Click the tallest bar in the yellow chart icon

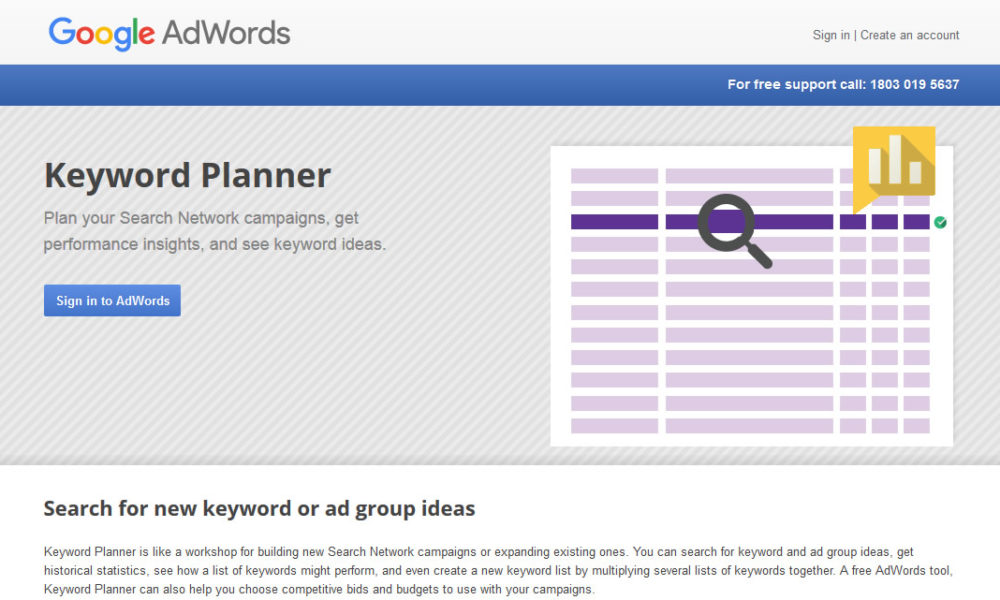pos(897,160)
